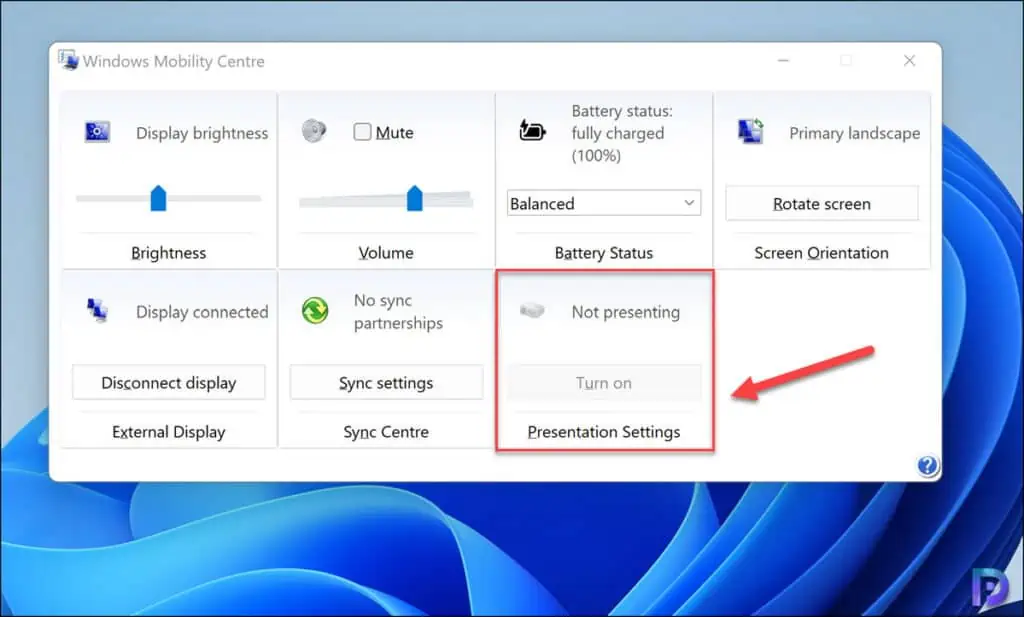Click the Volume slider handle

click(414, 198)
